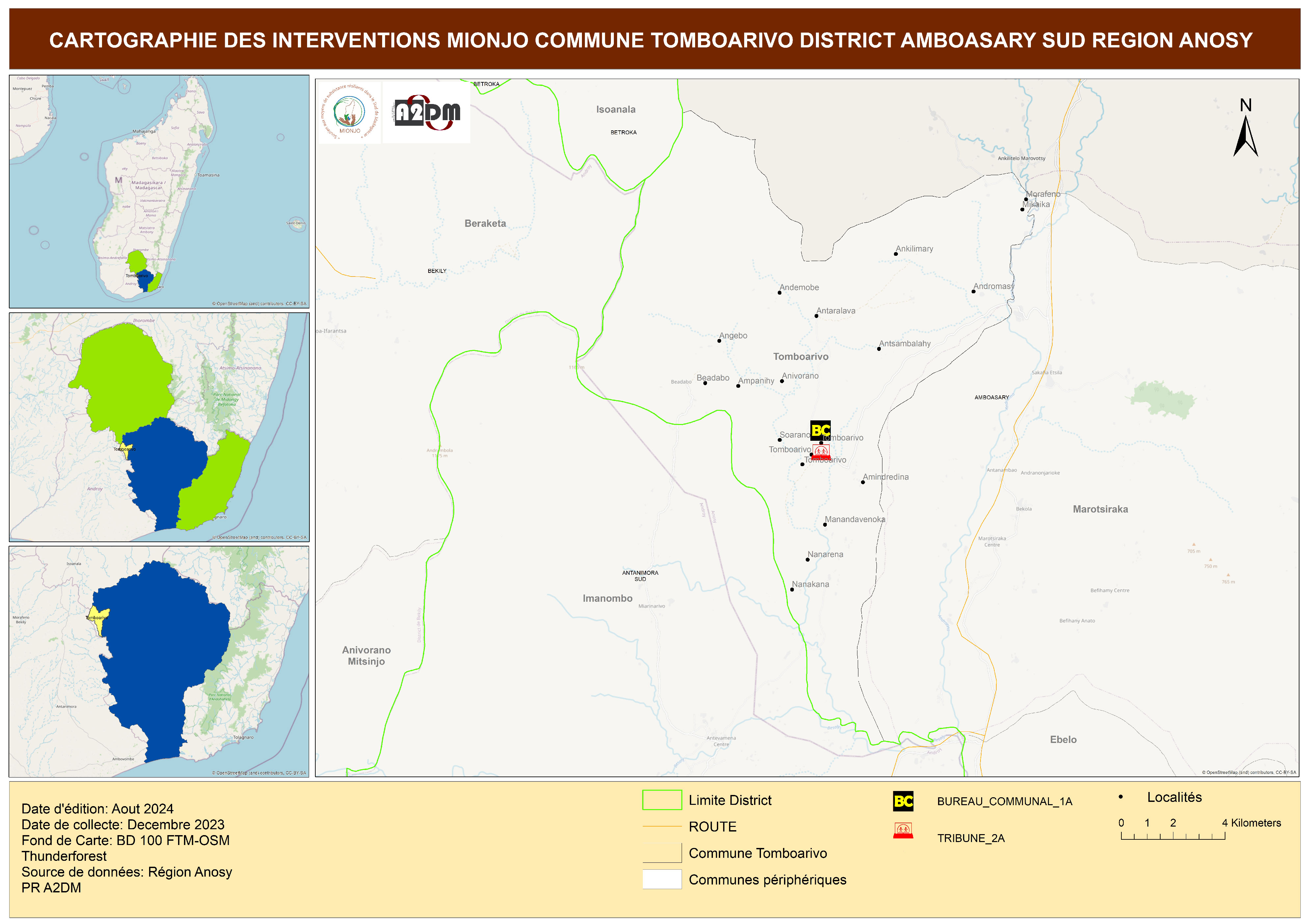This screenshot has width=1308, height=924.
Task: Click the green Limite District legend box
Action: [x=662, y=800]
